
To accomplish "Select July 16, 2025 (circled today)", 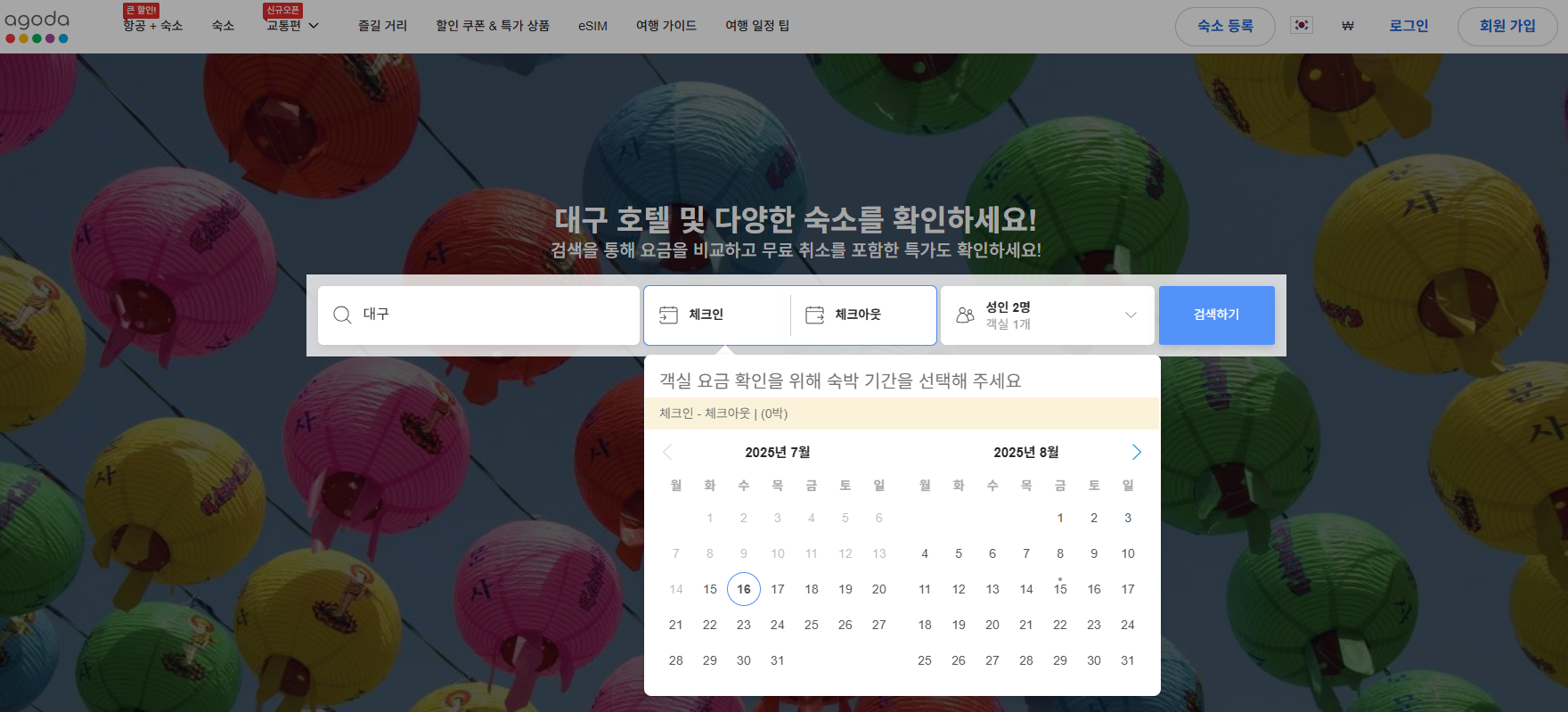I will 744,589.
